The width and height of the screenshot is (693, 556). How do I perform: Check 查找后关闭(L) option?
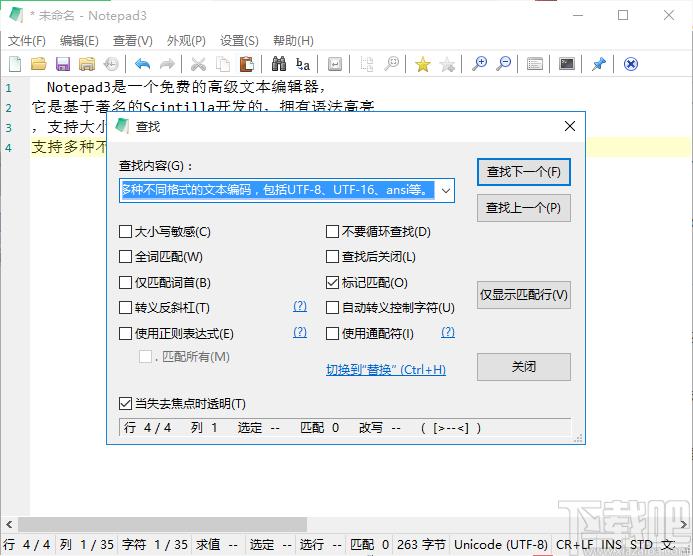(332, 257)
